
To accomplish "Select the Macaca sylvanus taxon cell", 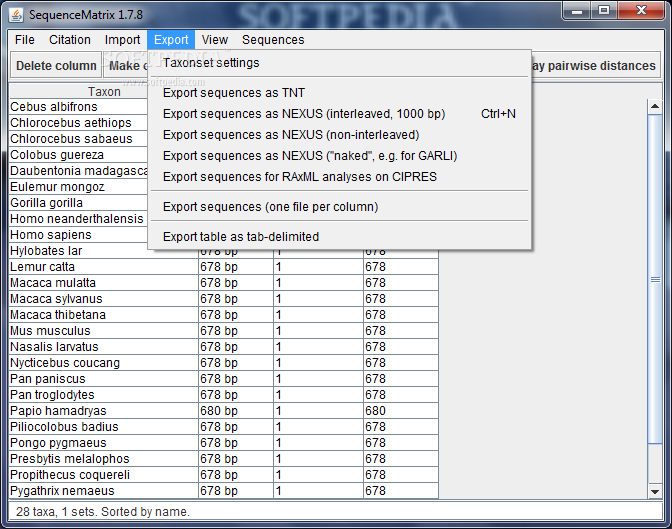I will (104, 299).
